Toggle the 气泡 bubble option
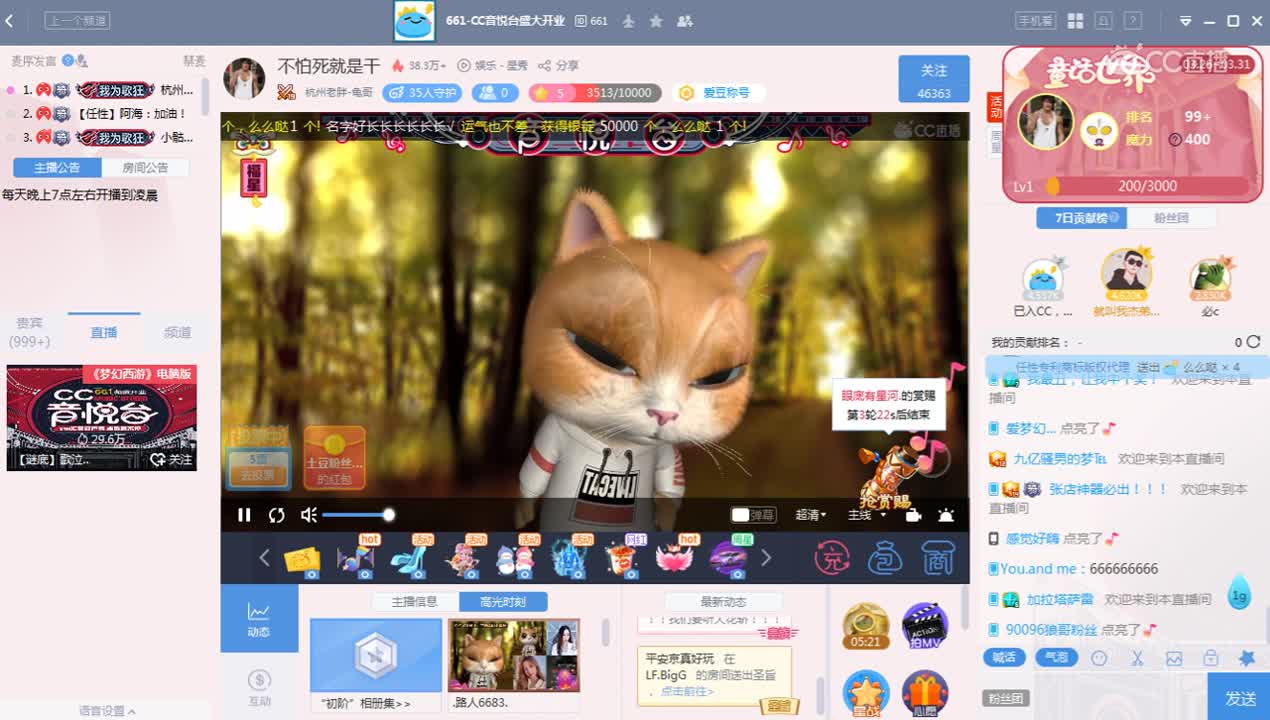 tap(1056, 658)
